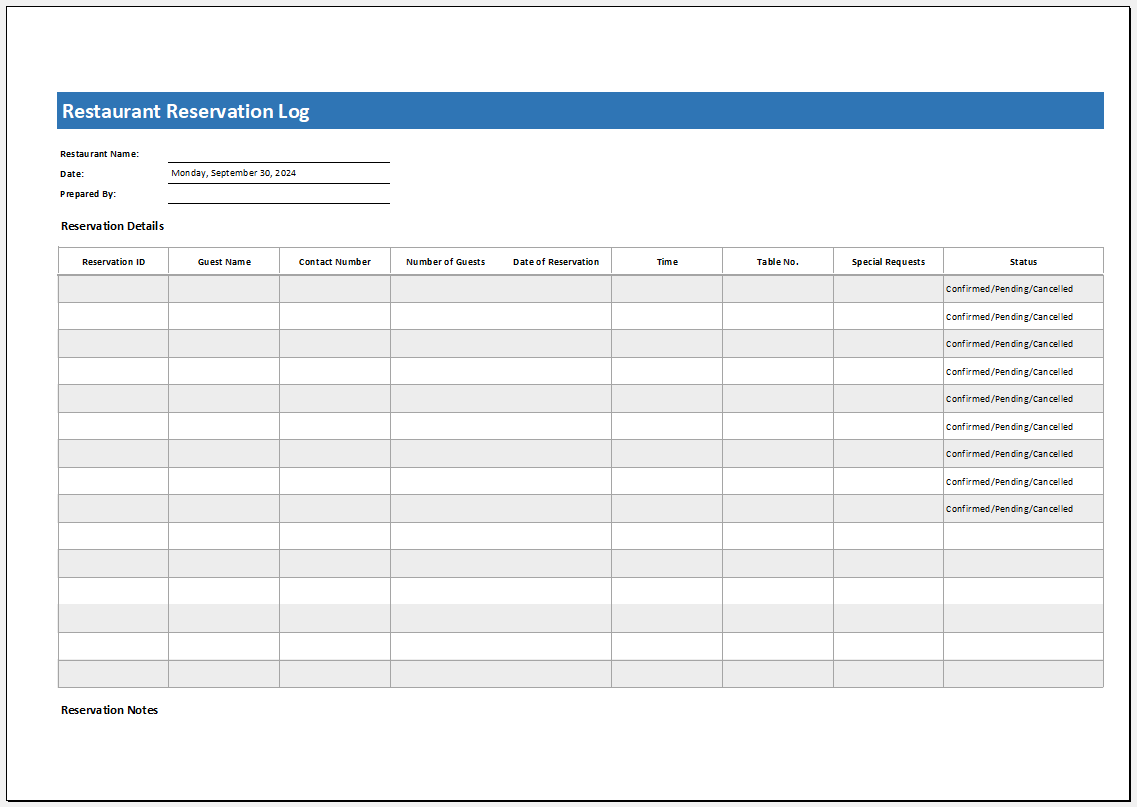Click the first empty Reservation ID cell
The height and width of the screenshot is (807, 1137).
pos(112,288)
